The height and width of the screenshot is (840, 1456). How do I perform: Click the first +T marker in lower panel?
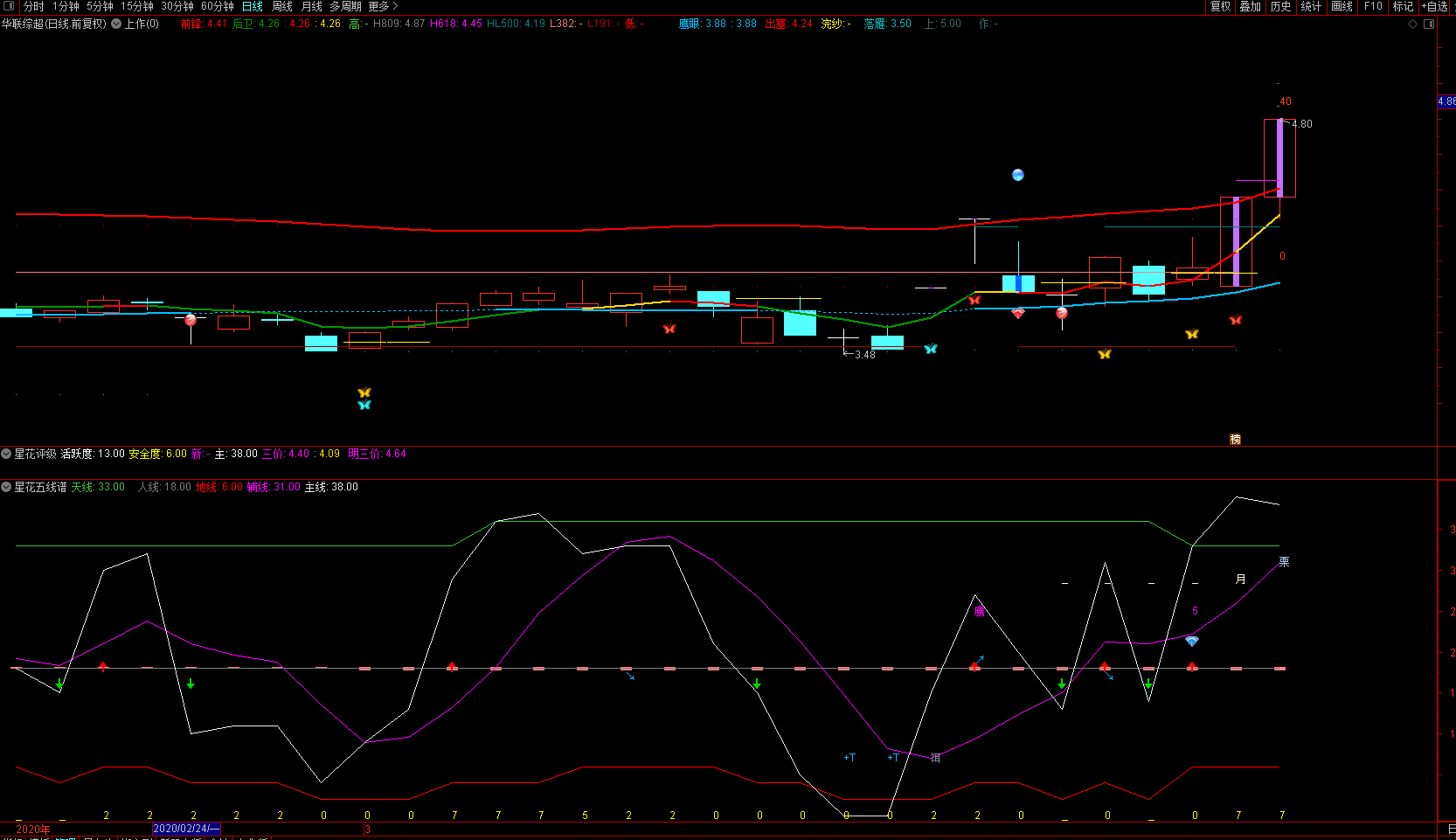849,757
